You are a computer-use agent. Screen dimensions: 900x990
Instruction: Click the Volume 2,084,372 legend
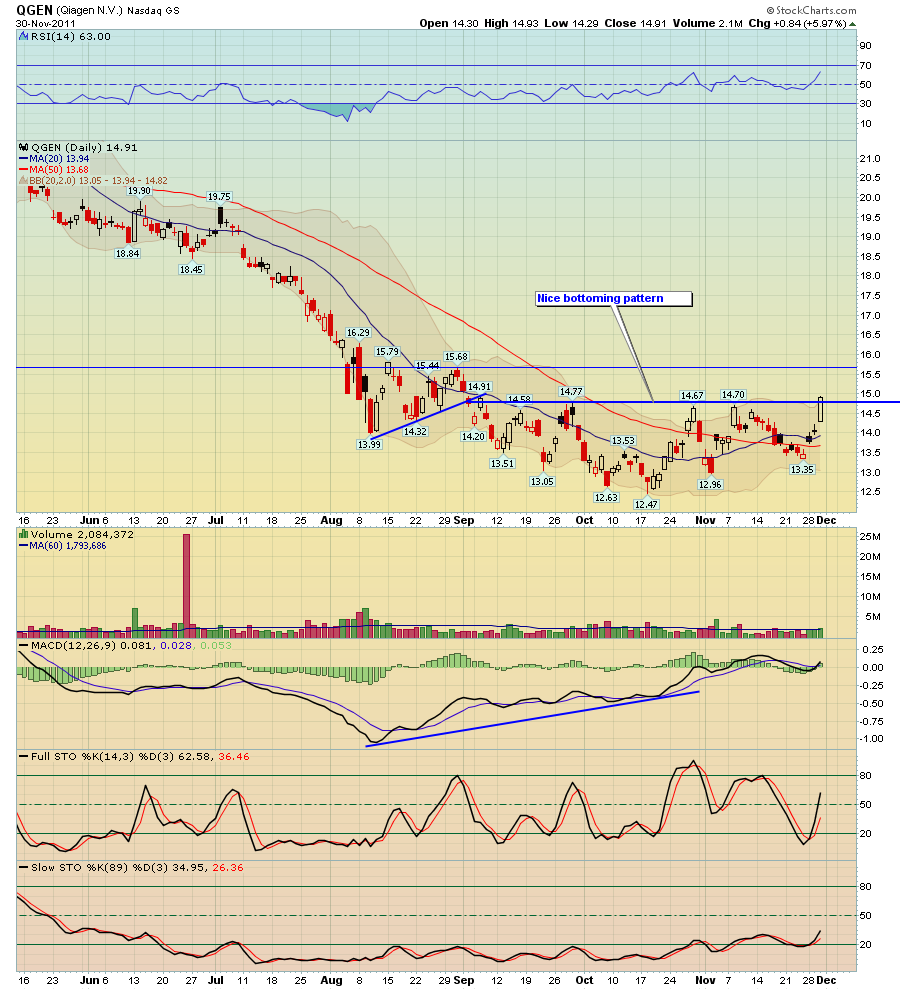tap(76, 535)
